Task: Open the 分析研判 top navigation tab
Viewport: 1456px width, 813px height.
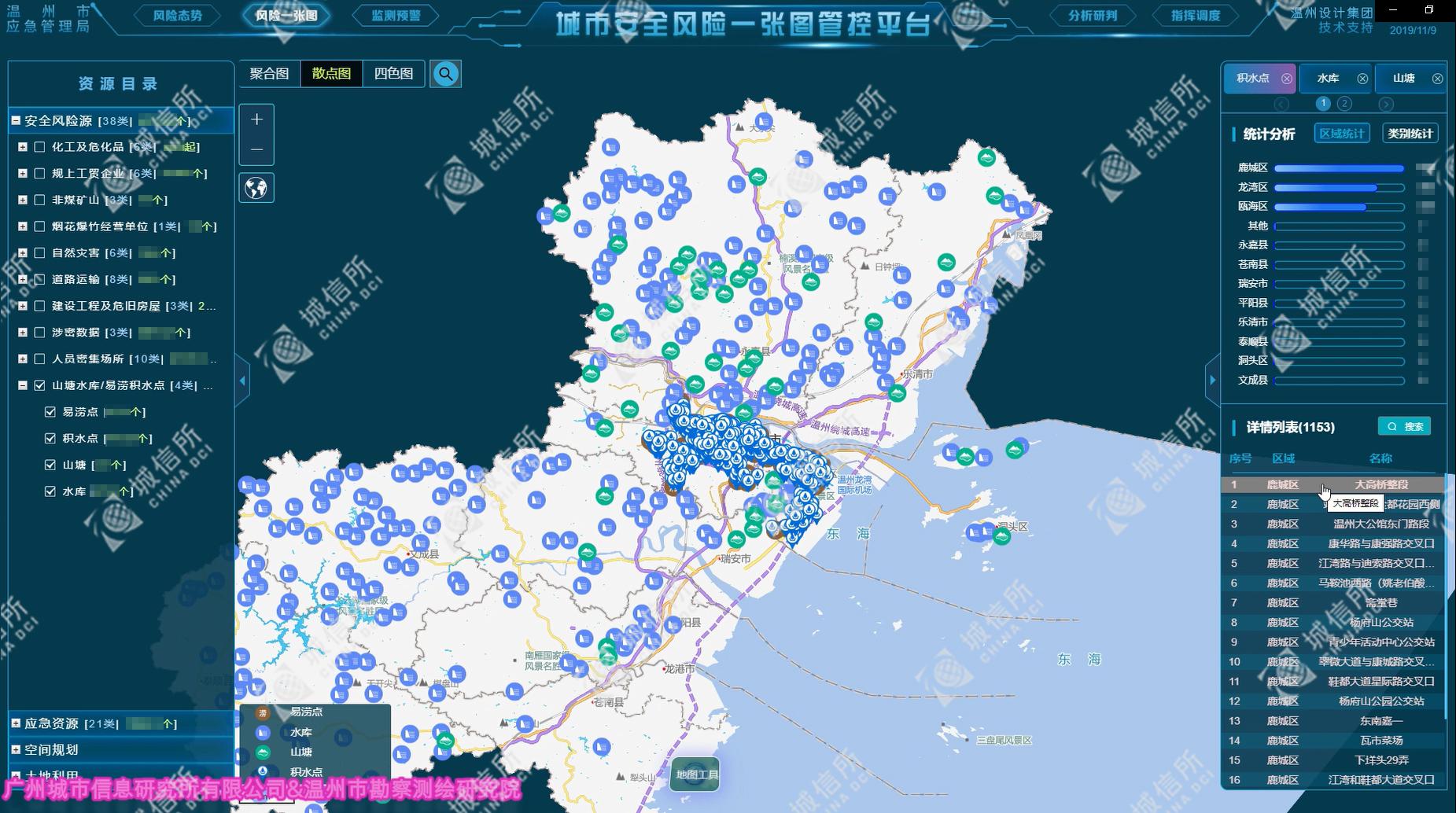Action: [x=1093, y=16]
